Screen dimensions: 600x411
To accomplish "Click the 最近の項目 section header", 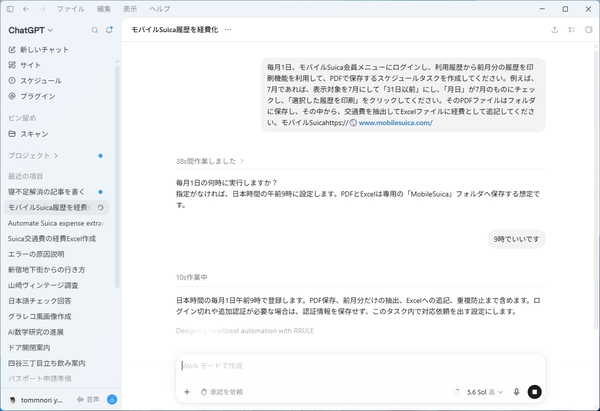I will (25, 176).
